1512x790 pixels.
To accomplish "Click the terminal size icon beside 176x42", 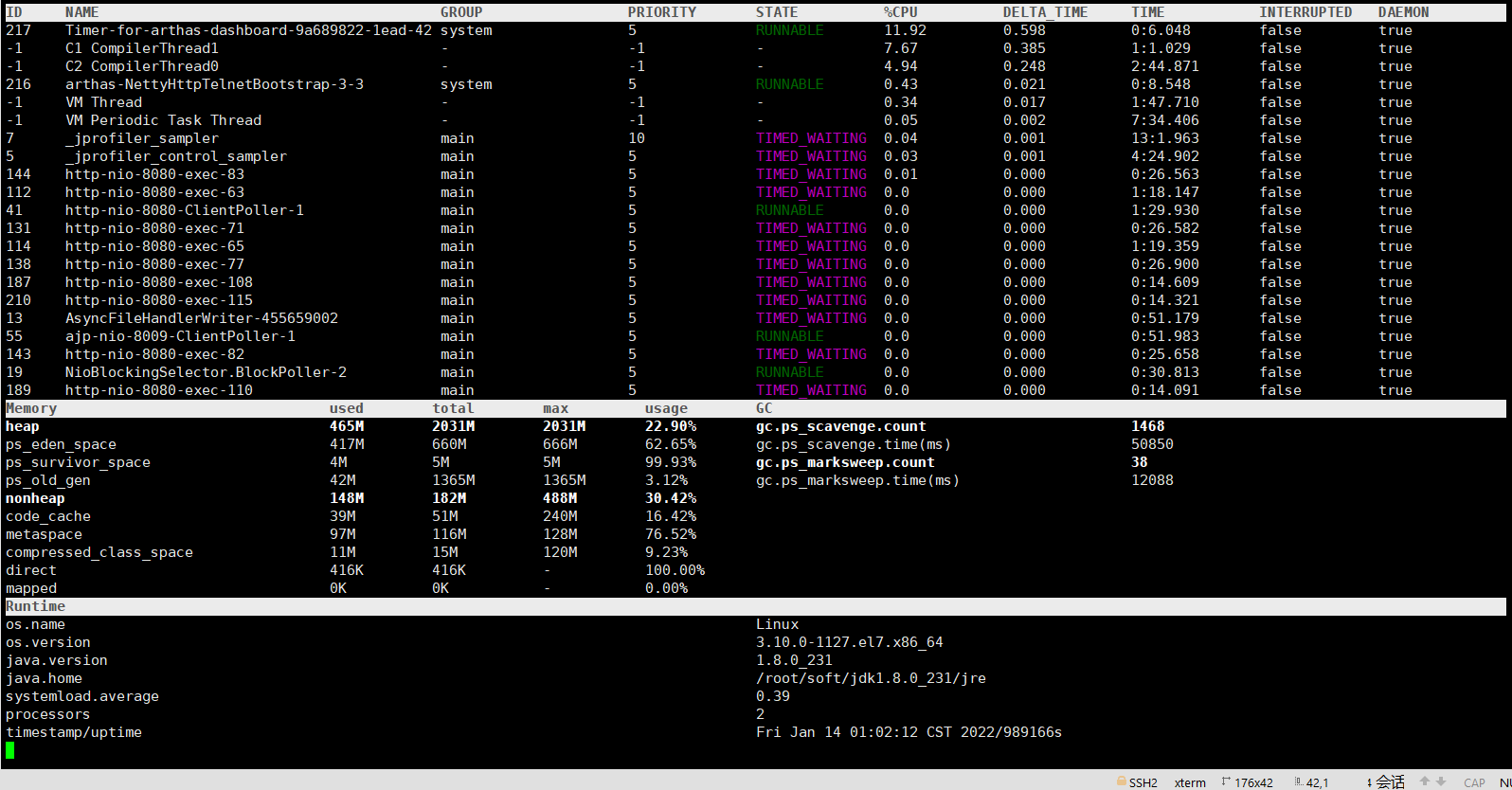I will [x=1226, y=781].
